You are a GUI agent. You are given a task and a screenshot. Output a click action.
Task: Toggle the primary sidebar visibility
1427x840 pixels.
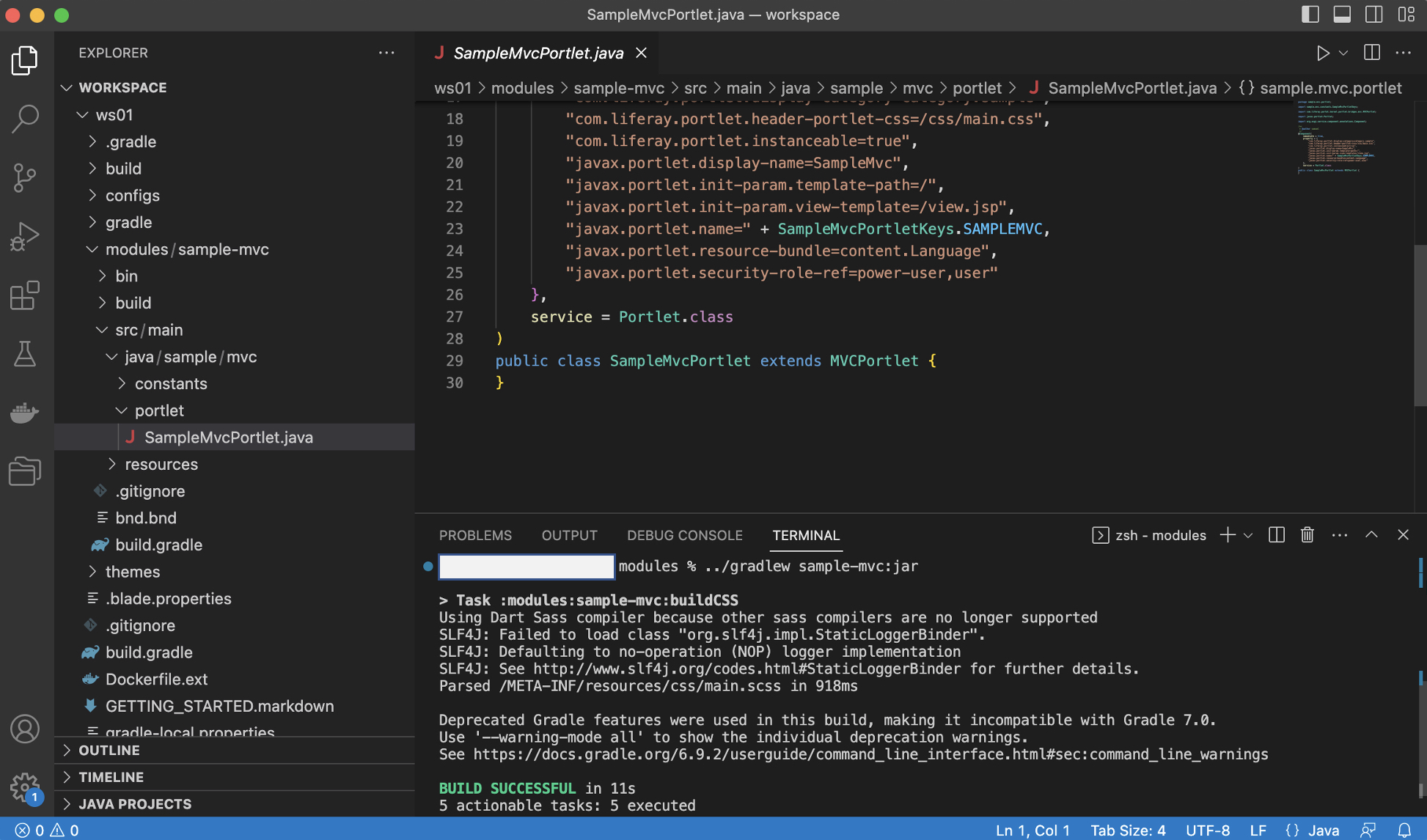[x=1310, y=14]
